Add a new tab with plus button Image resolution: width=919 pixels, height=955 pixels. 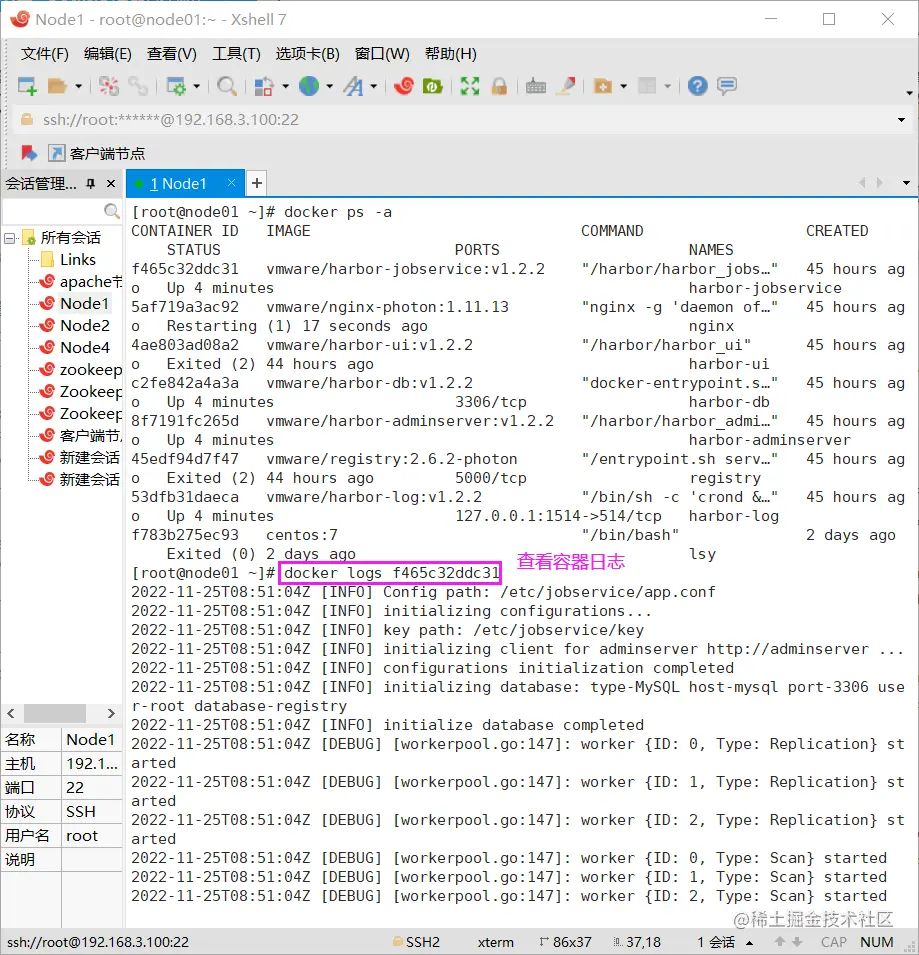pyautogui.click(x=257, y=183)
